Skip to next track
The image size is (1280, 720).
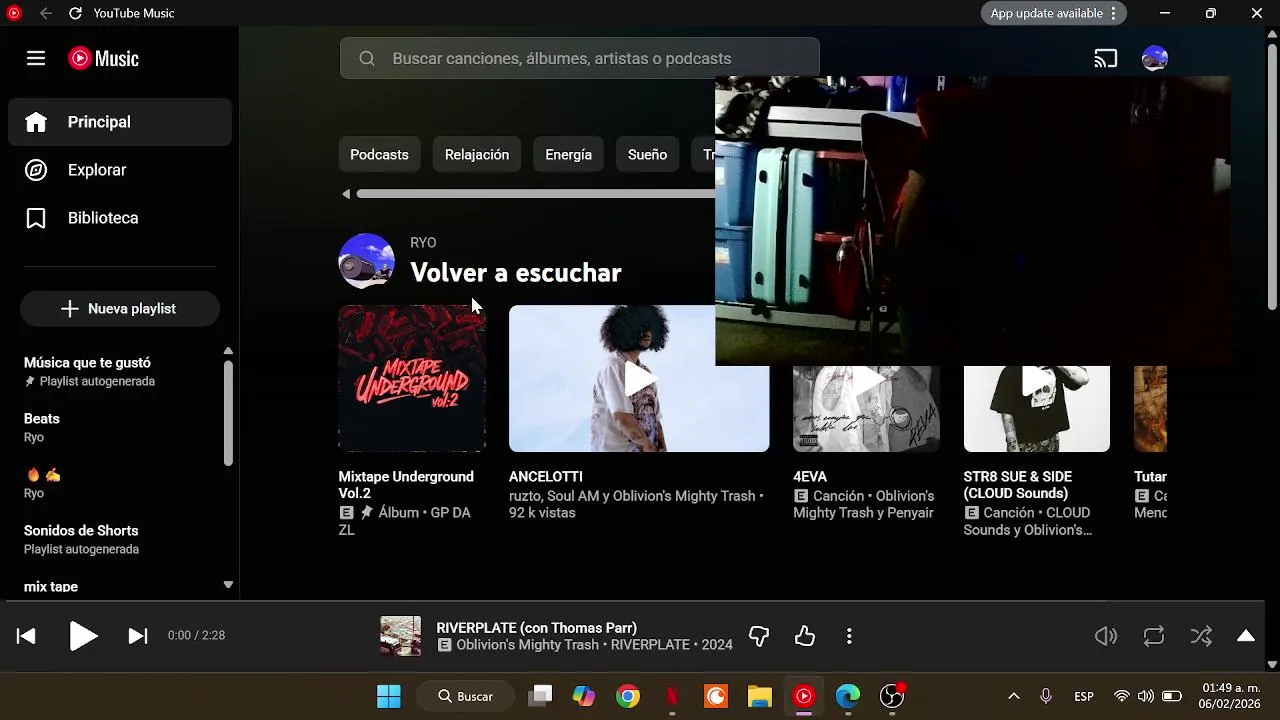coord(138,636)
